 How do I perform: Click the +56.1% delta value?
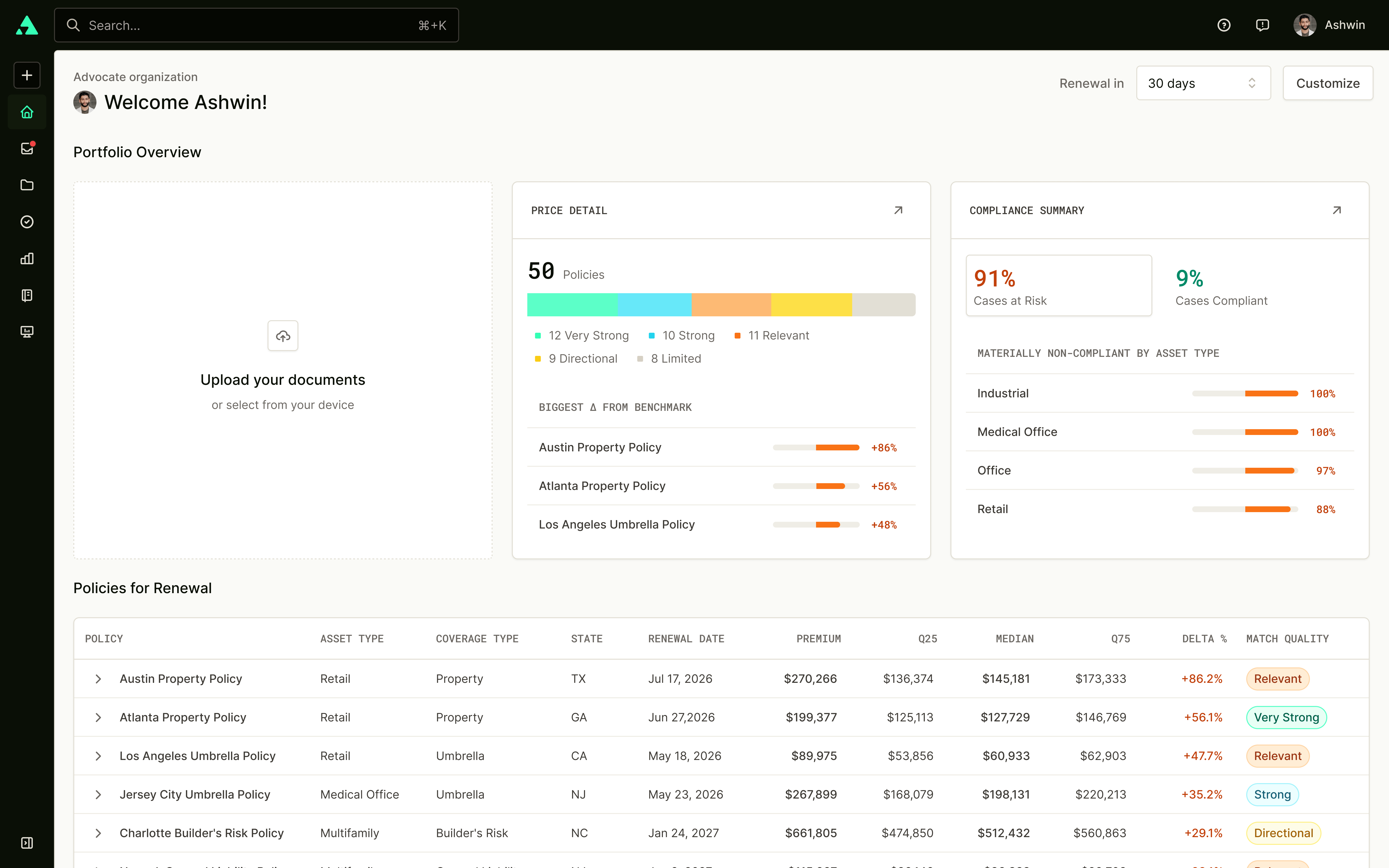(x=1203, y=718)
